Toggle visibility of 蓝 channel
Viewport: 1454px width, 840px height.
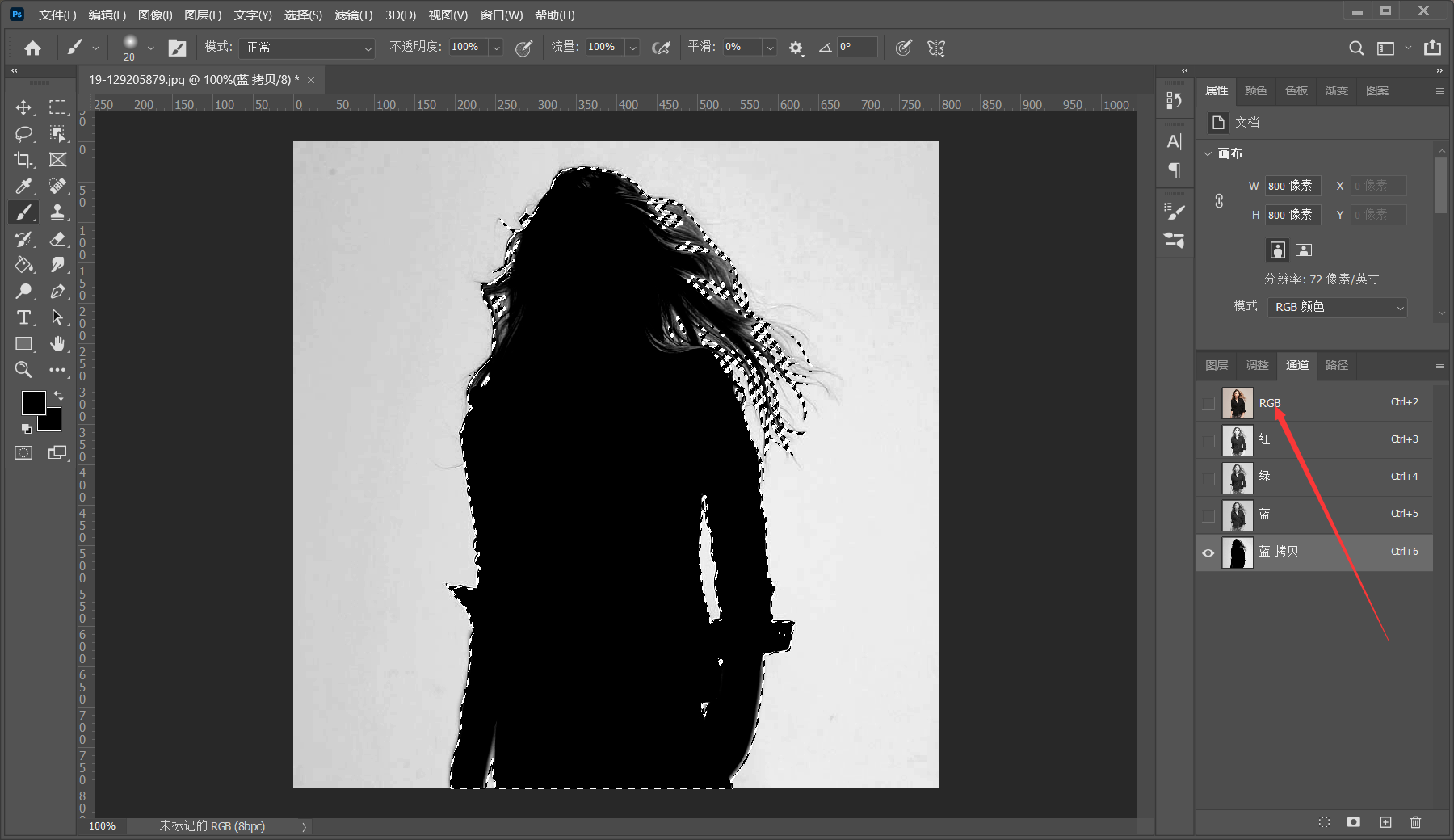coord(1208,515)
